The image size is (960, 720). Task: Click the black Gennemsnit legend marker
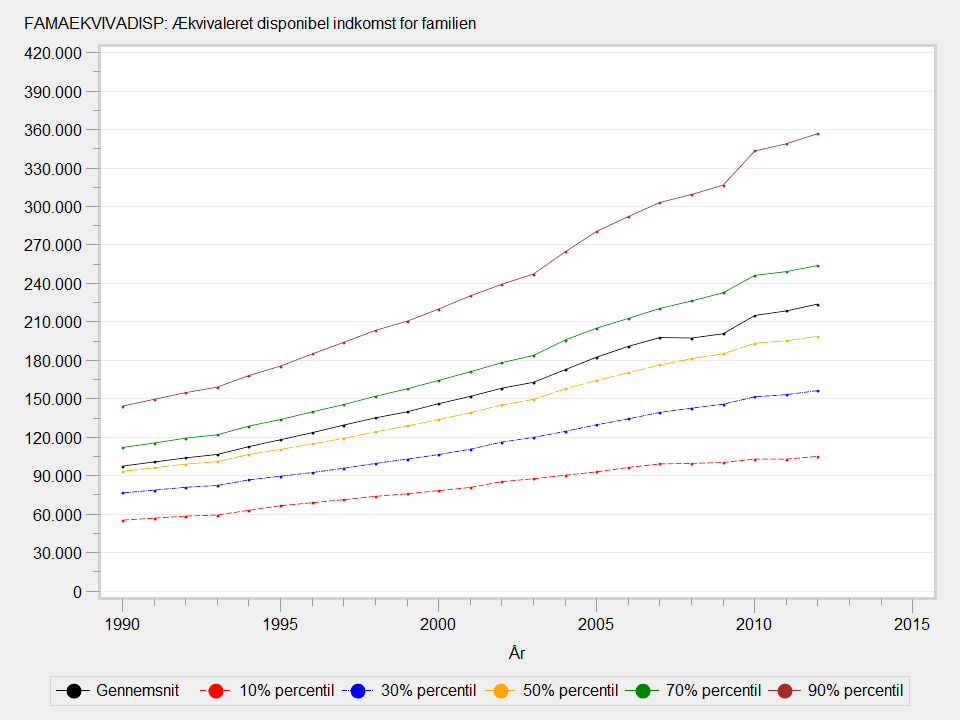[73, 690]
